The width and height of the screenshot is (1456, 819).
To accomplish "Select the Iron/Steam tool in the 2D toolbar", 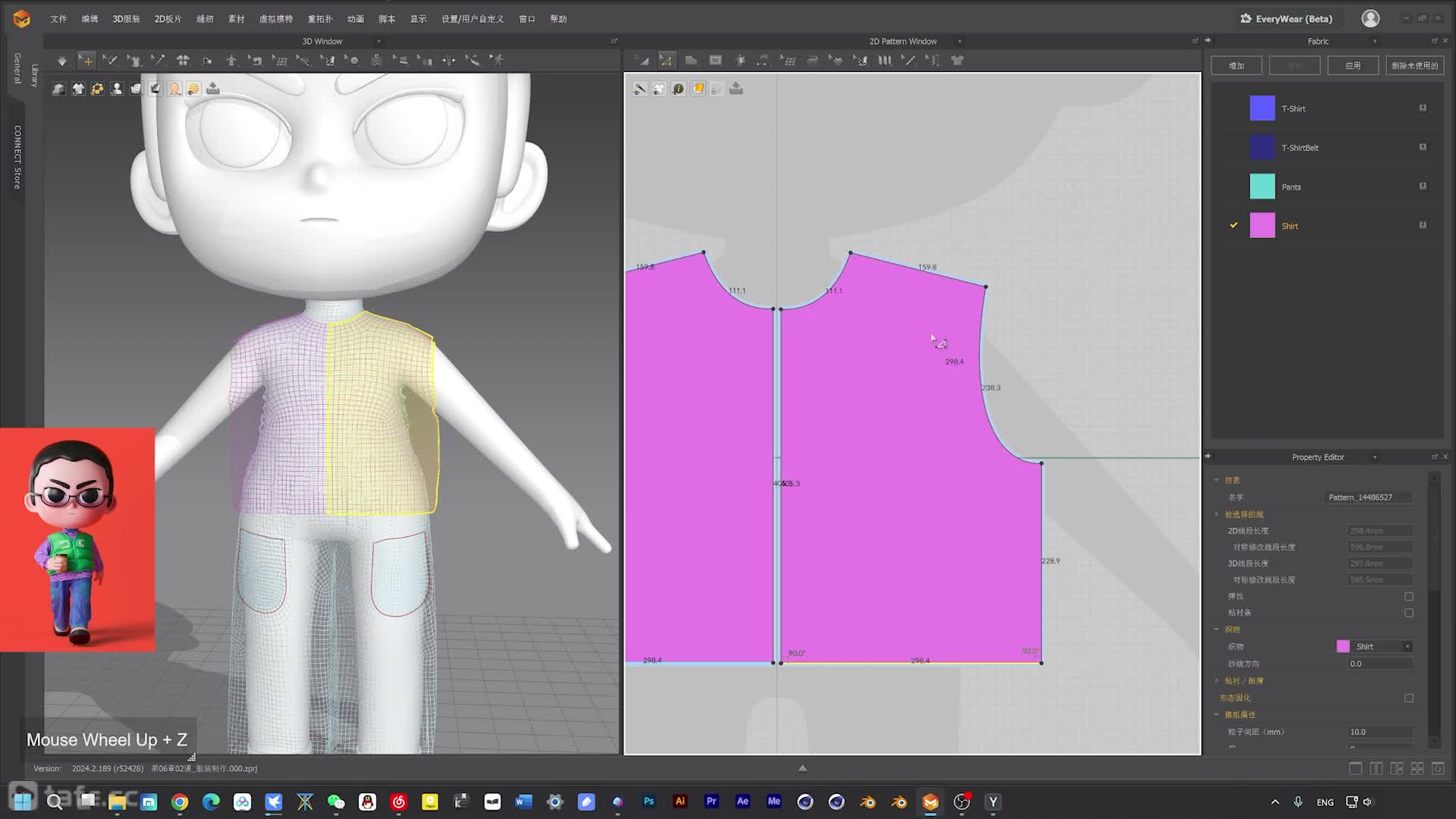I will (812, 61).
